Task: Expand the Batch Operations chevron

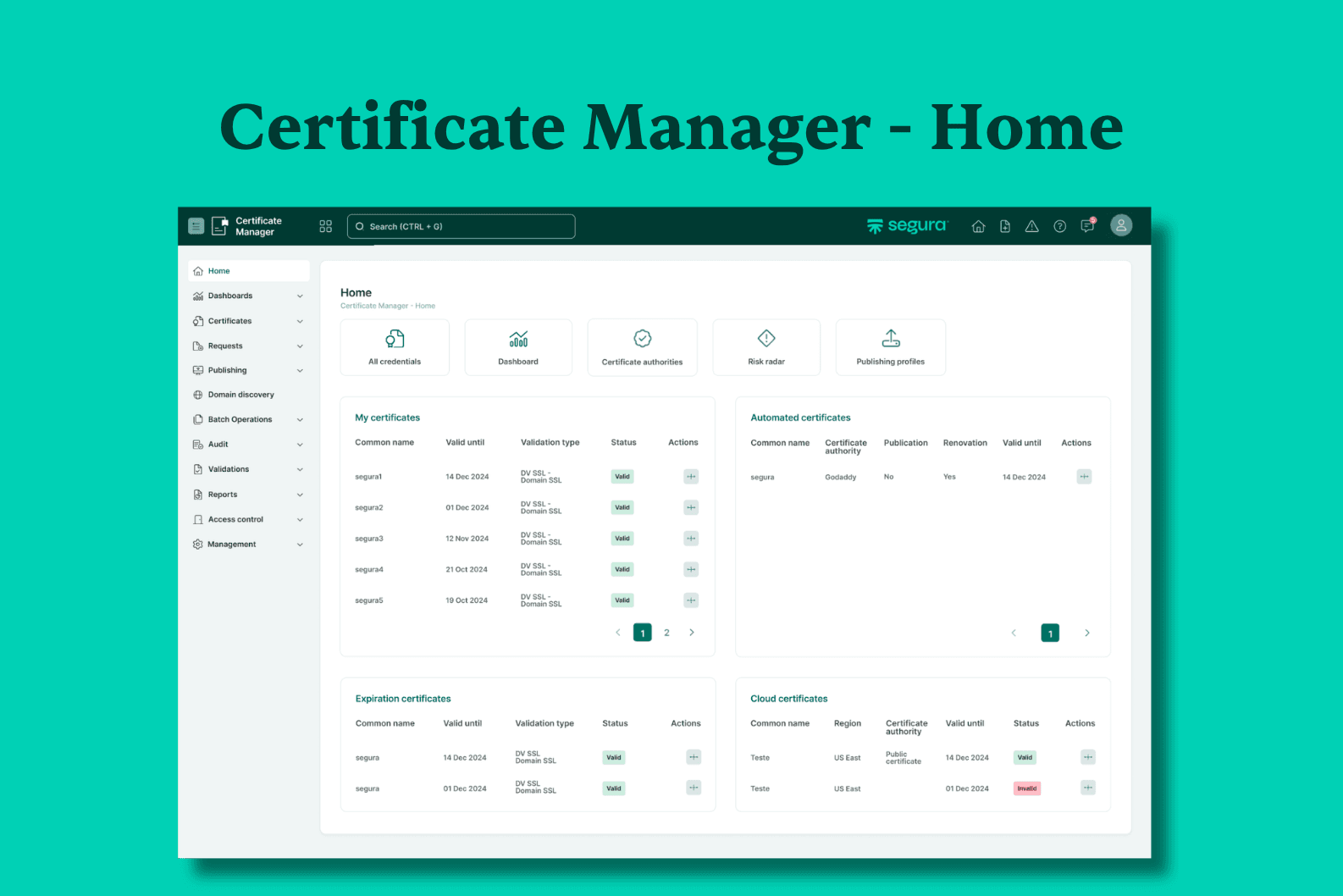Action: tap(300, 420)
